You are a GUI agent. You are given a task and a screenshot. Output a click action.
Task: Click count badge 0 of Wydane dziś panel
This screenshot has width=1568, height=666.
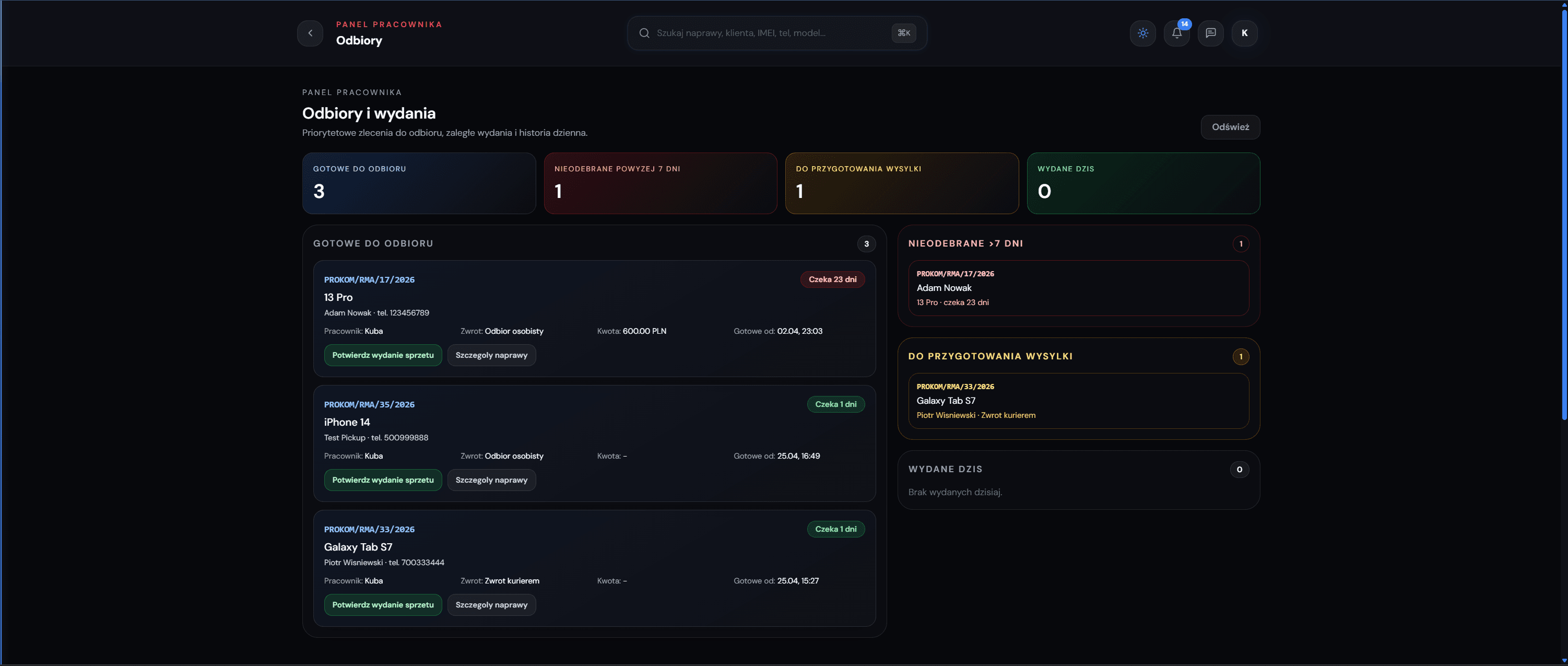coord(1239,470)
